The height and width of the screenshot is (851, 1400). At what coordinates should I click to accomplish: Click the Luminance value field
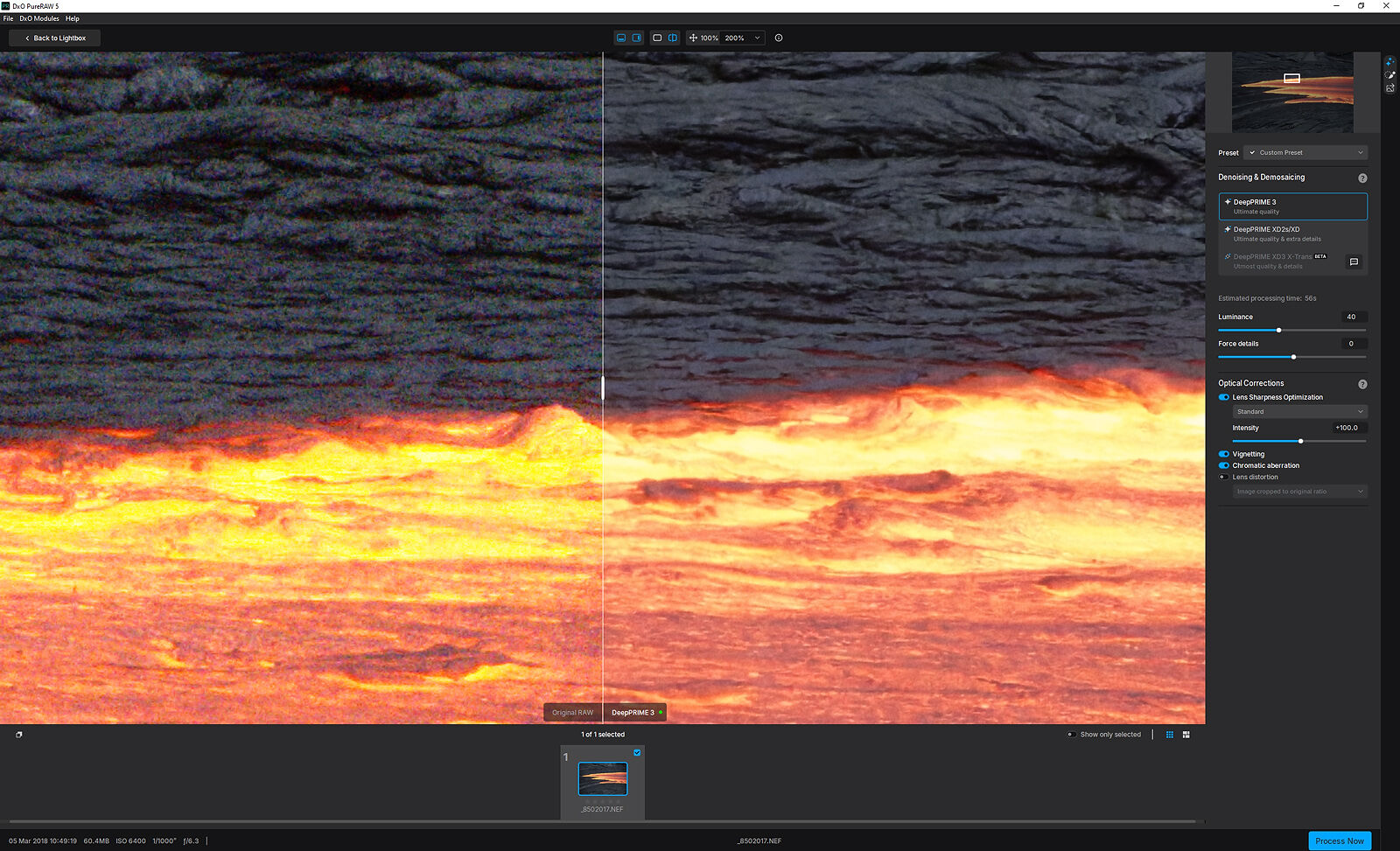pyautogui.click(x=1354, y=317)
